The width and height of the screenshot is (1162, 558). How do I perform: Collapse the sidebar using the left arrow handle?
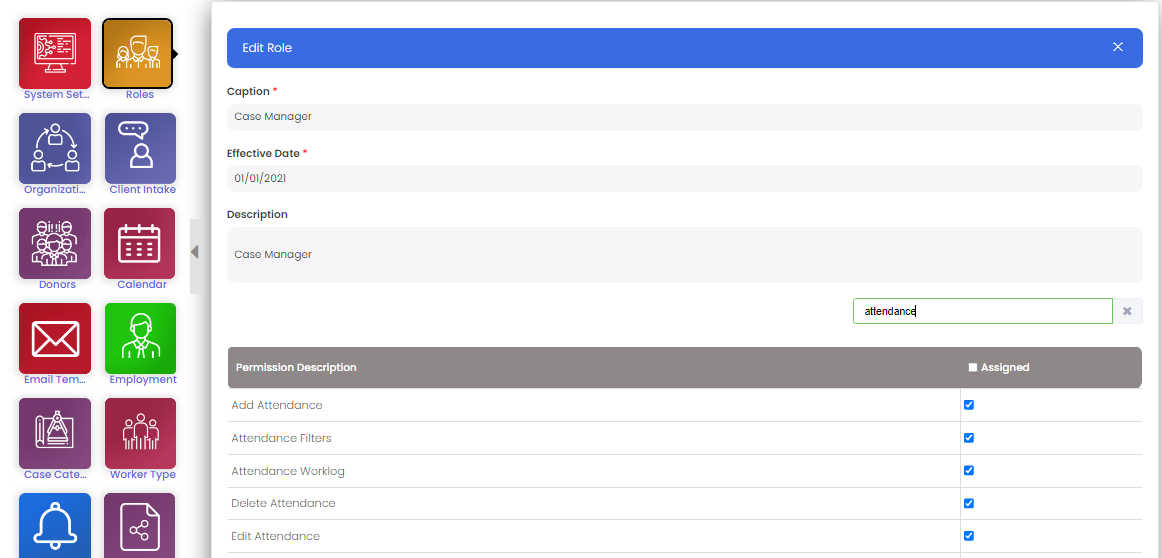pyautogui.click(x=195, y=252)
